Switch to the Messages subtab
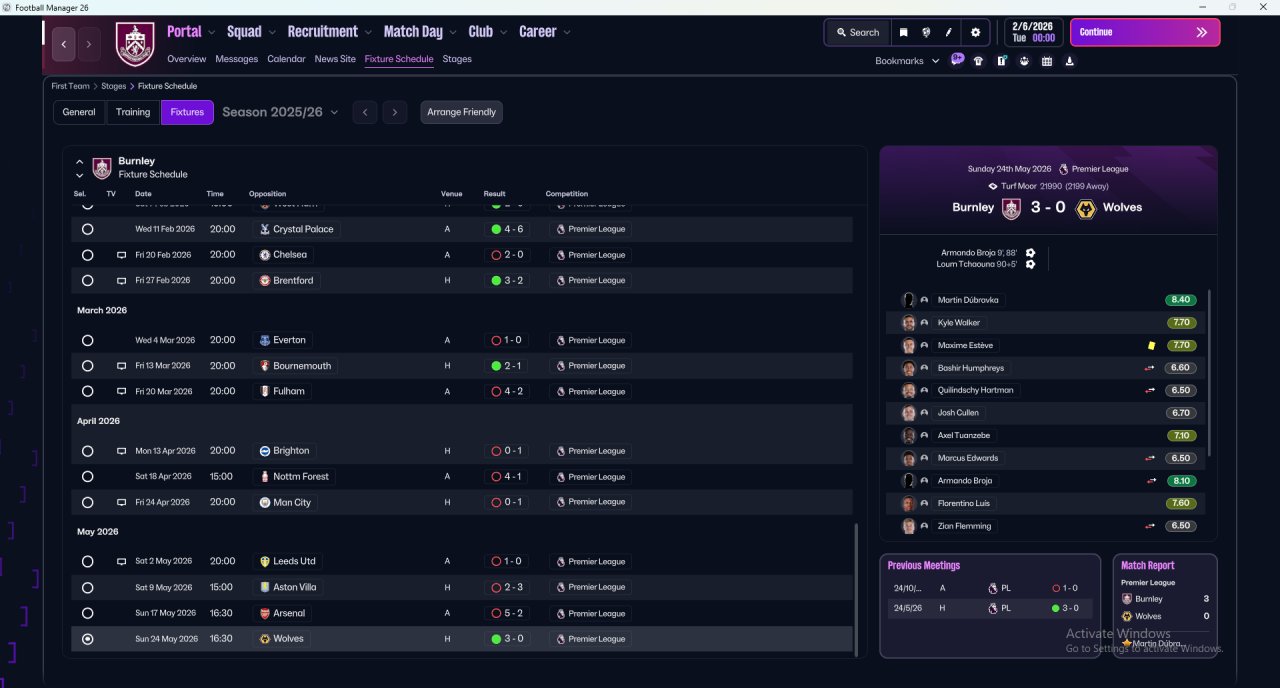The width and height of the screenshot is (1280, 688). pyautogui.click(x=237, y=59)
